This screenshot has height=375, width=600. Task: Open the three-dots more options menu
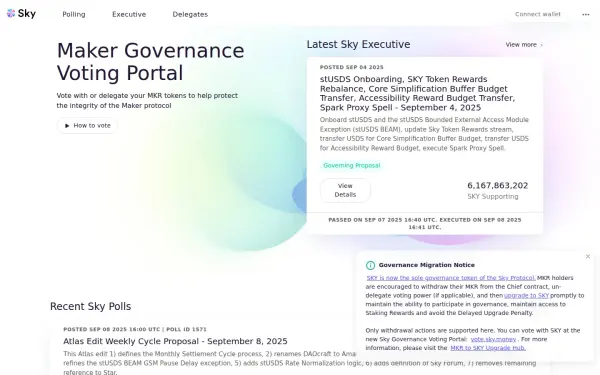click(585, 15)
